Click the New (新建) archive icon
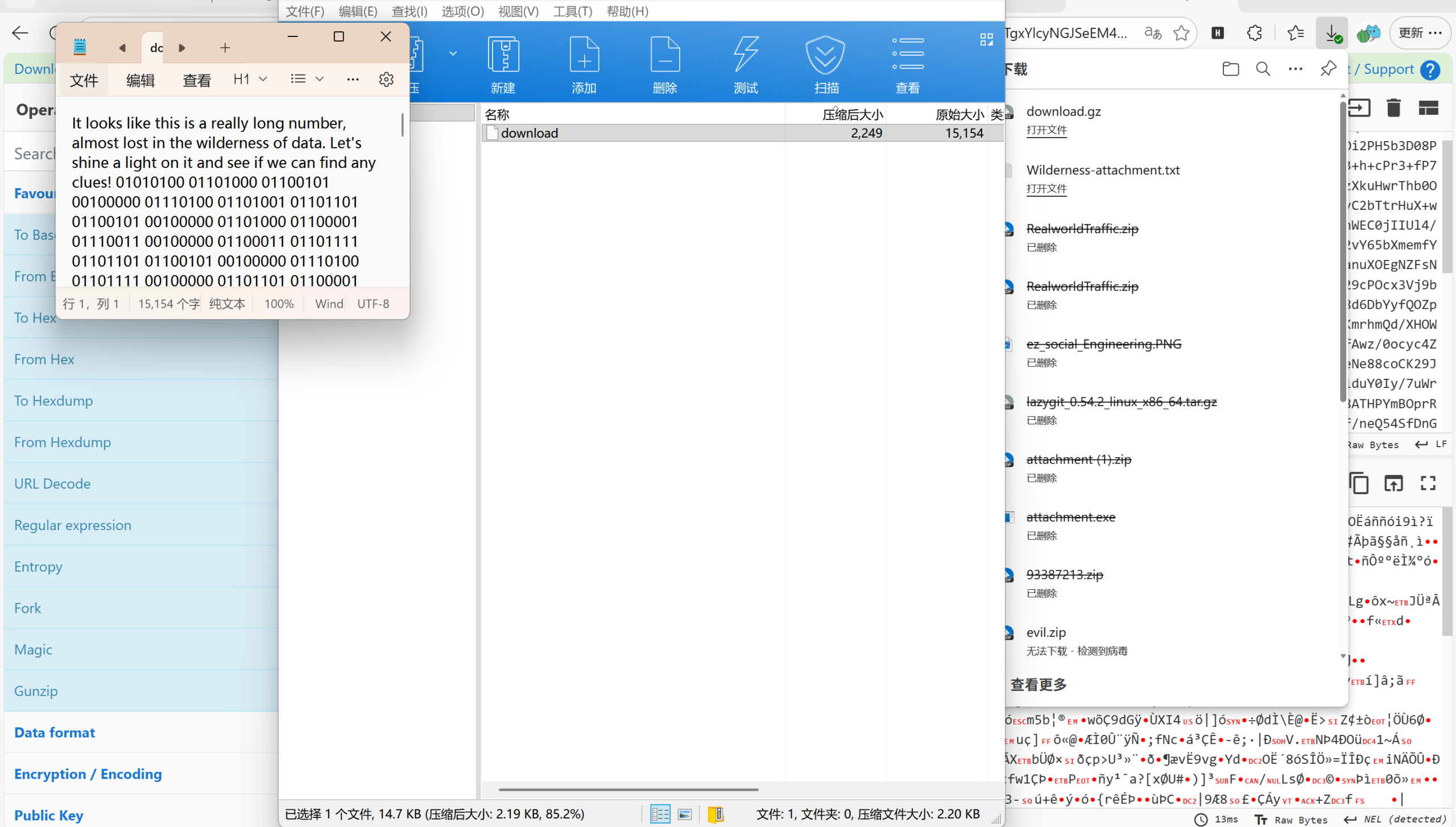 pos(503,55)
